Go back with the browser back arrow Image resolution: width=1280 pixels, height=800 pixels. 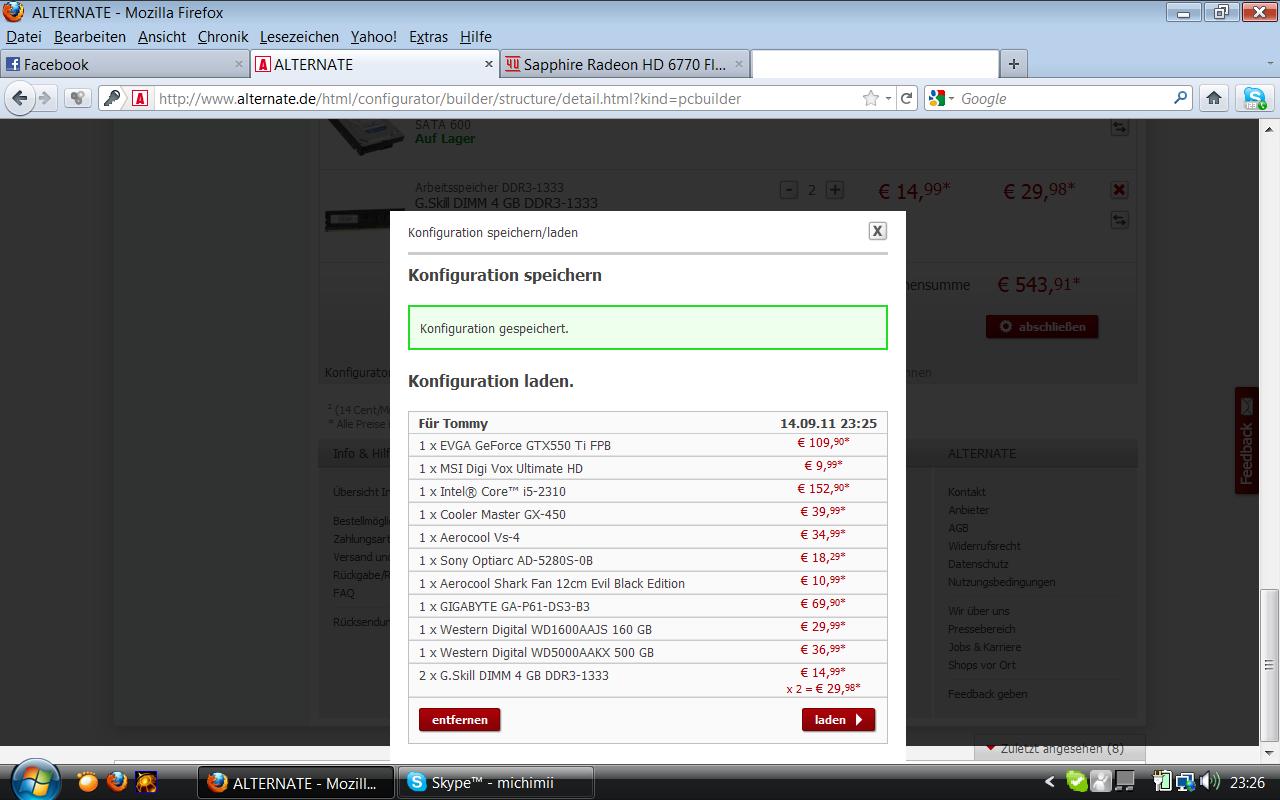point(19,98)
